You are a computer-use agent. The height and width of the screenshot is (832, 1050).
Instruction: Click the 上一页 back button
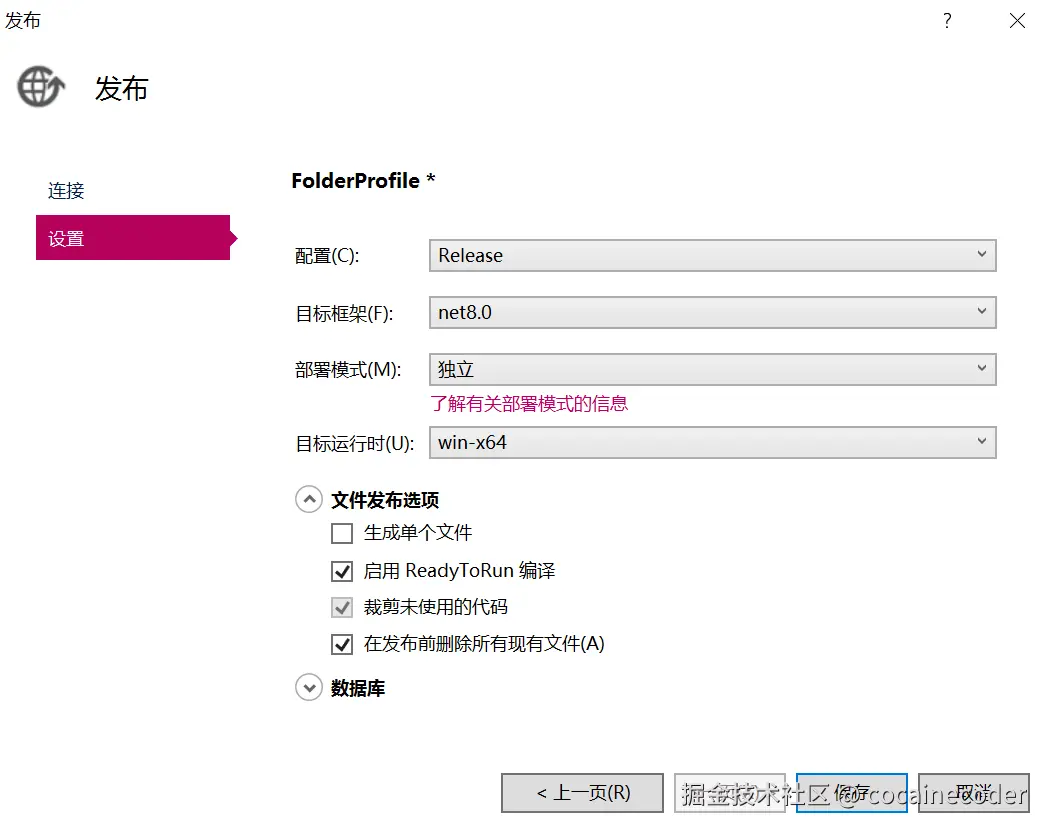pos(582,793)
